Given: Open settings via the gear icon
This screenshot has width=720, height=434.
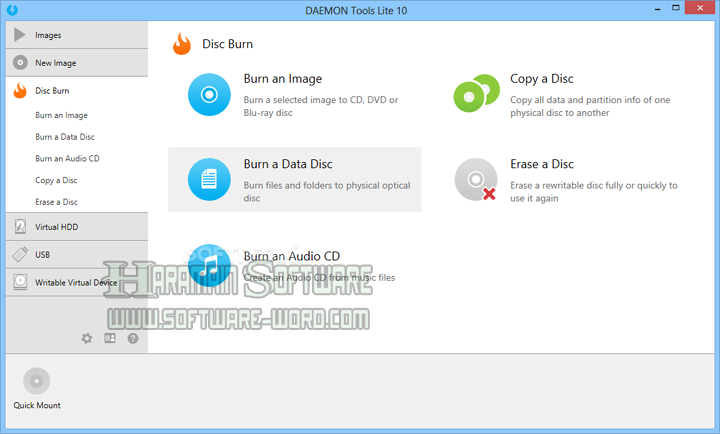Looking at the screenshot, I should [87, 338].
